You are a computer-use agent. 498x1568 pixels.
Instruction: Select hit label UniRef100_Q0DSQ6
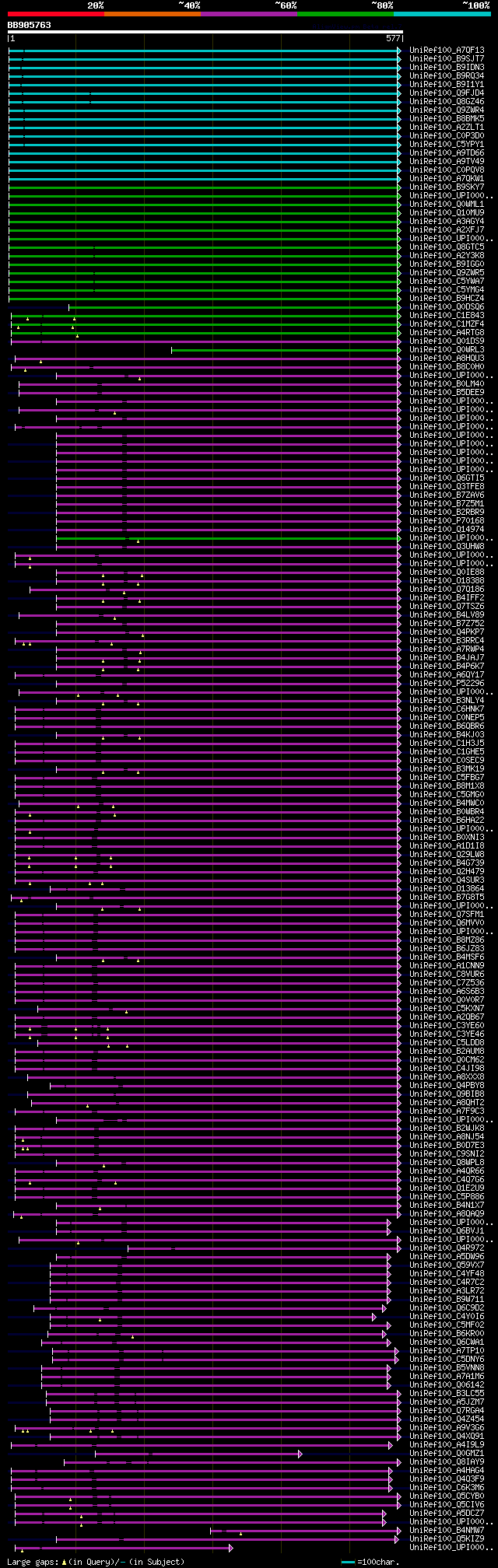(x=447, y=307)
